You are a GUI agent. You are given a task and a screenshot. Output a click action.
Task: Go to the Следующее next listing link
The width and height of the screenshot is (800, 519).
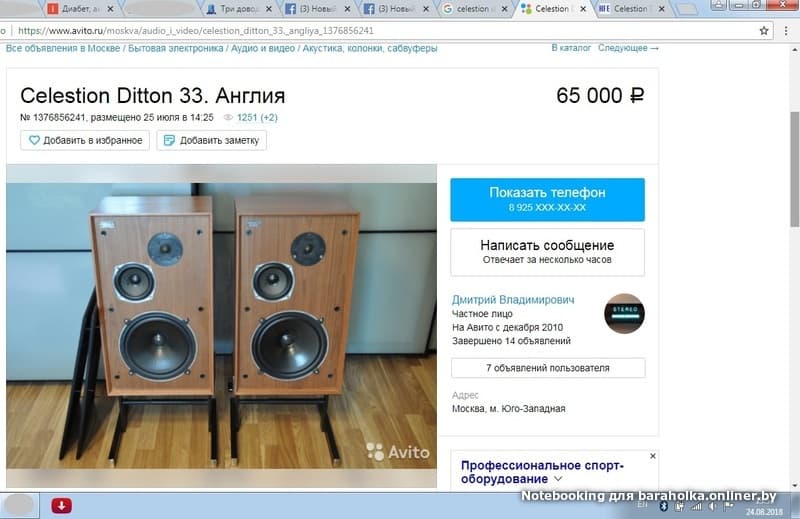tap(629, 48)
